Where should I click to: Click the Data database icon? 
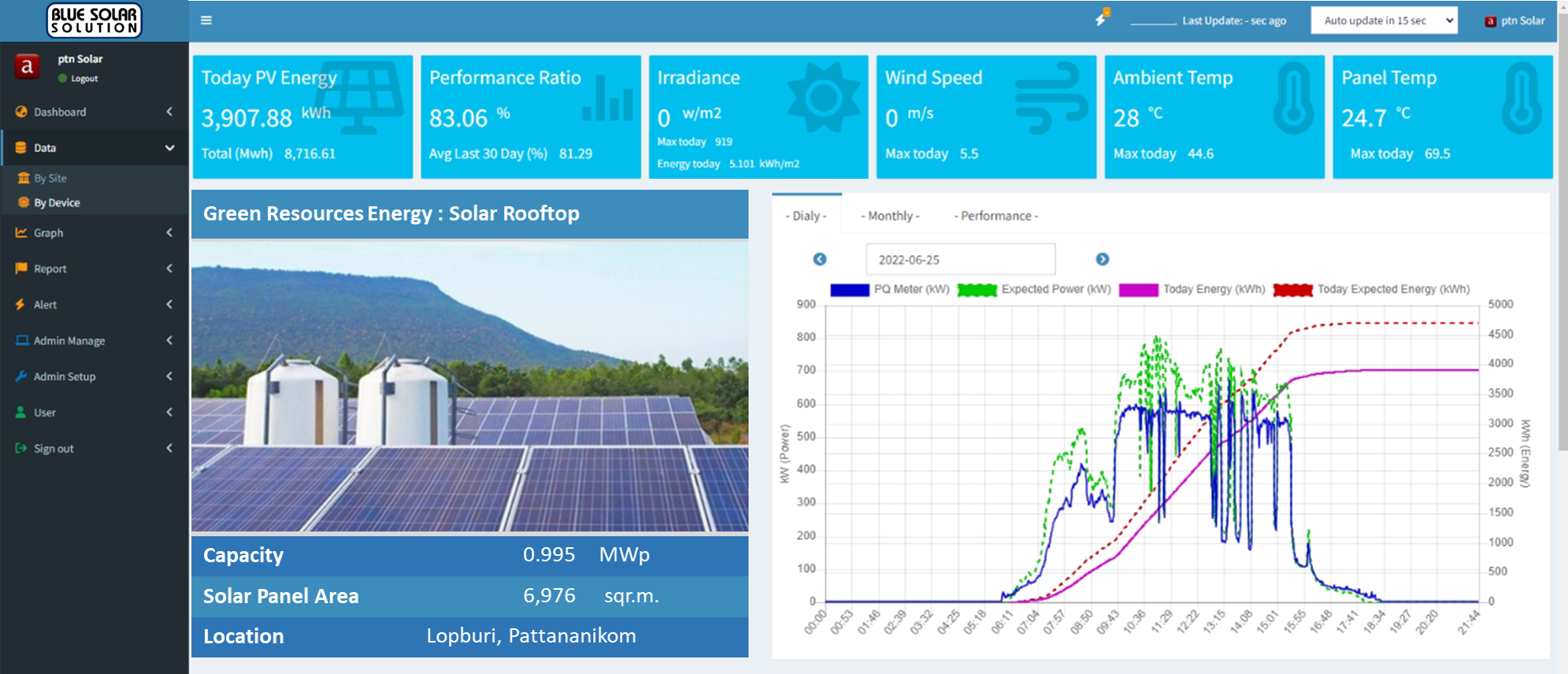click(21, 147)
